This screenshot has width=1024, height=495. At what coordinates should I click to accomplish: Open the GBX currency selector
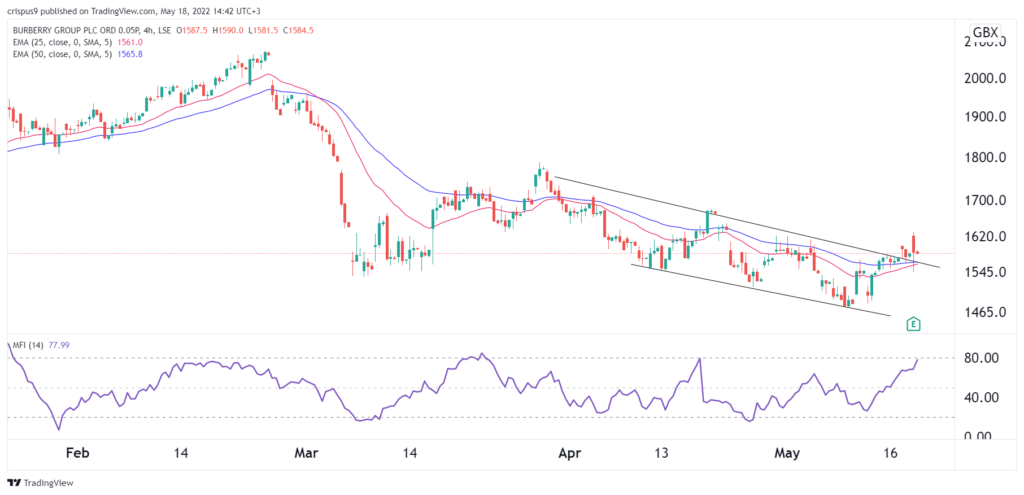pyautogui.click(x=986, y=33)
